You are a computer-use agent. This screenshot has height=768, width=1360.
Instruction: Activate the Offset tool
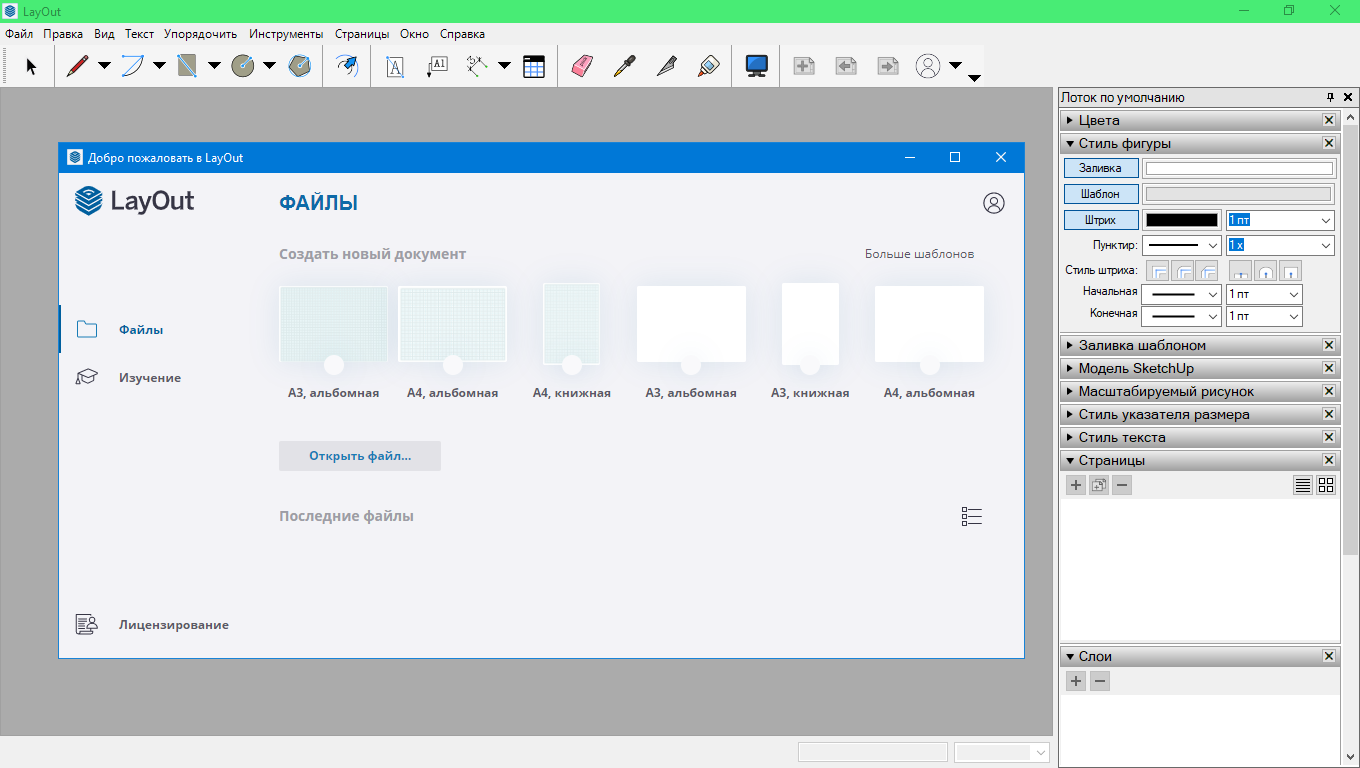[347, 66]
